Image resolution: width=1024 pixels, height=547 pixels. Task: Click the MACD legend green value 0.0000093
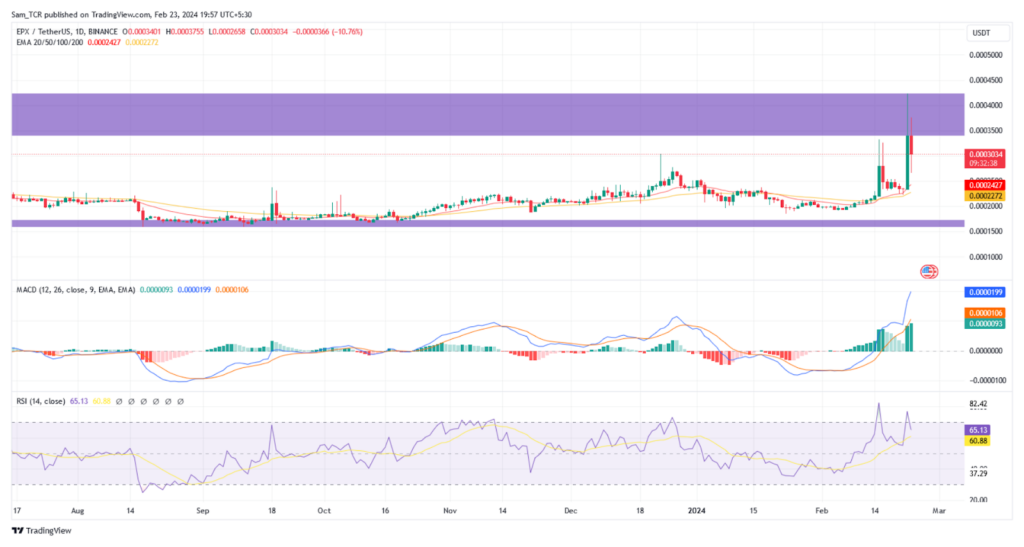[156, 290]
